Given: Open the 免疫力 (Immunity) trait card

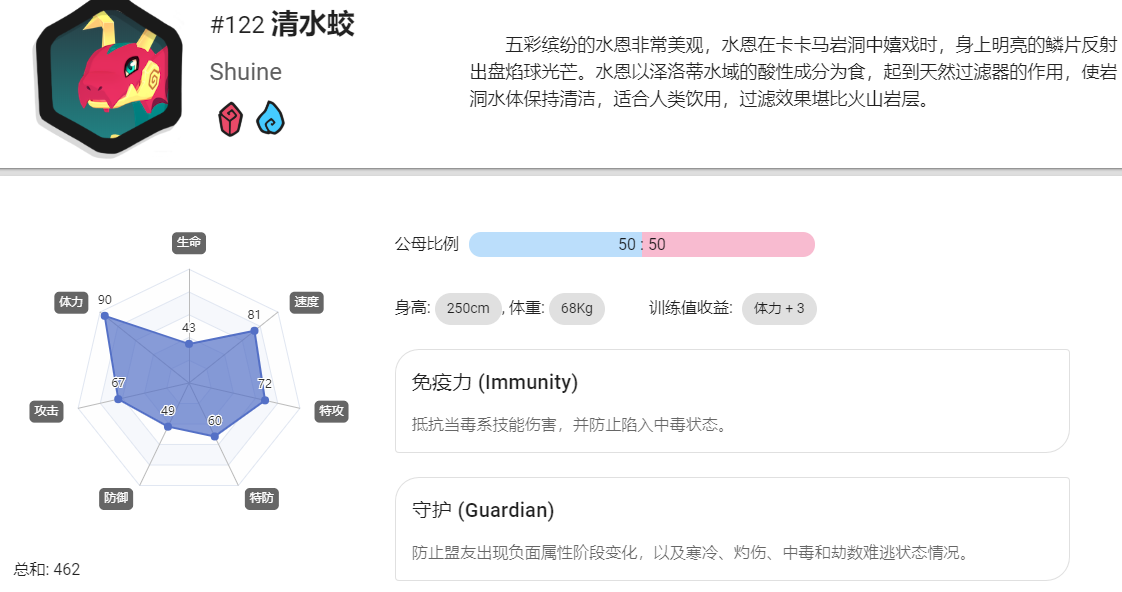Looking at the screenshot, I should pos(732,401).
